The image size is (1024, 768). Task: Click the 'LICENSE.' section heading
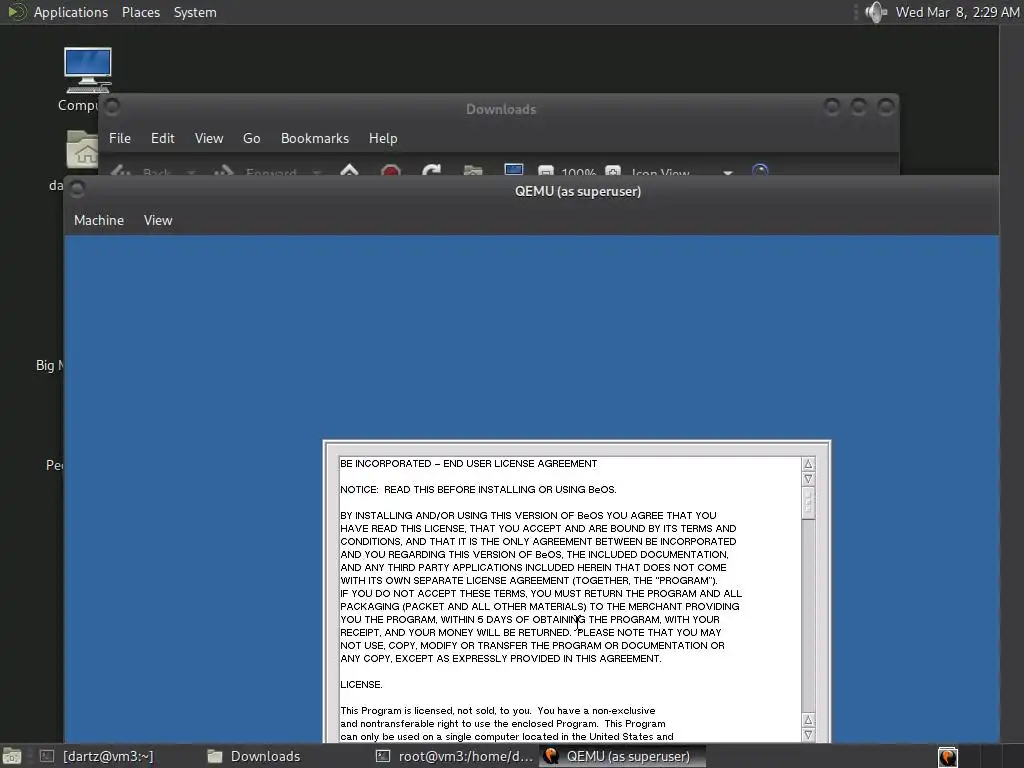361,684
